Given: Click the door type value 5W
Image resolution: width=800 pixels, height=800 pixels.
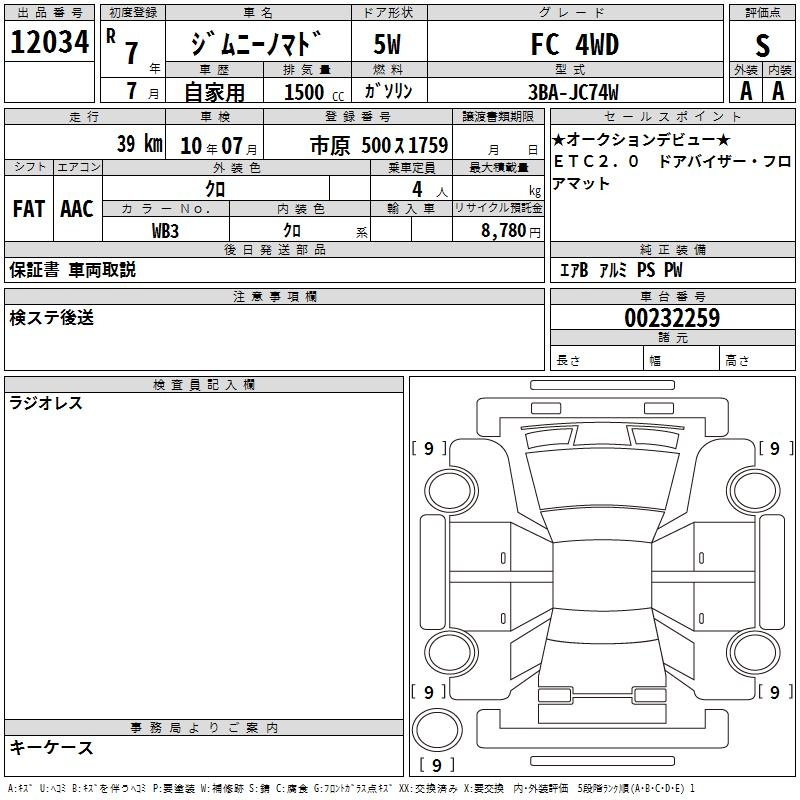Looking at the screenshot, I should click(388, 45).
